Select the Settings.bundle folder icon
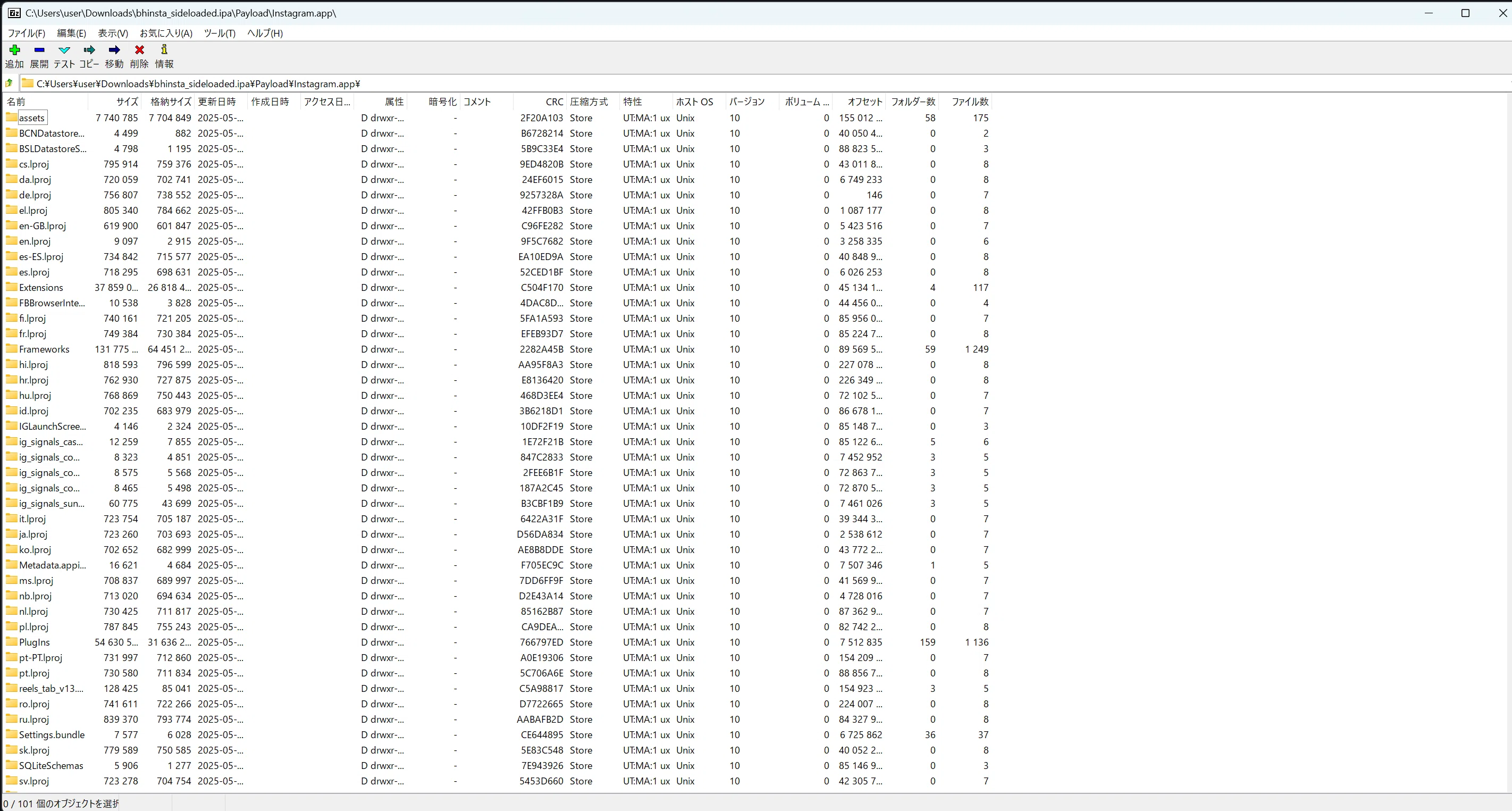 (12, 734)
